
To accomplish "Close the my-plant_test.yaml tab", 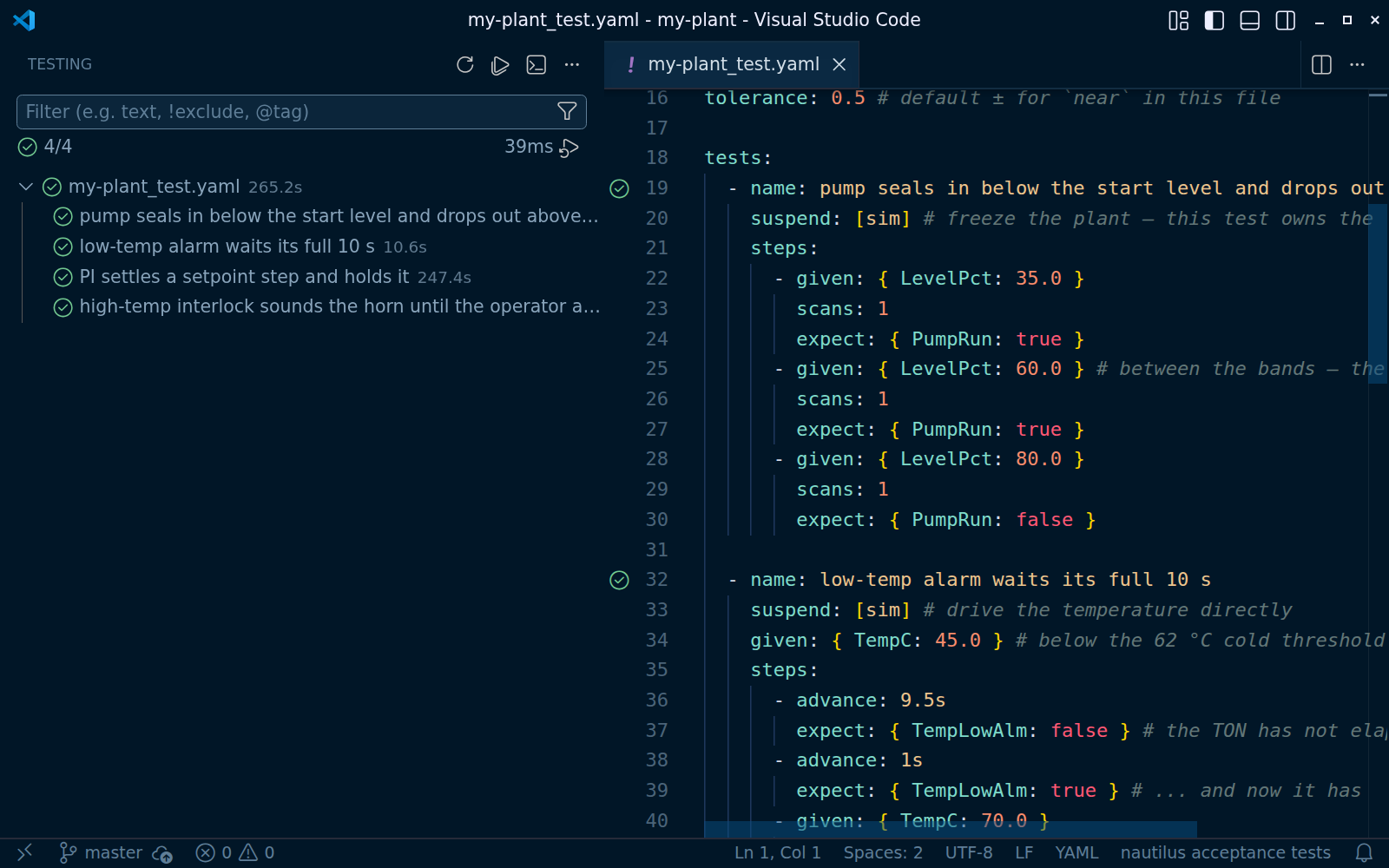I will coord(839,64).
